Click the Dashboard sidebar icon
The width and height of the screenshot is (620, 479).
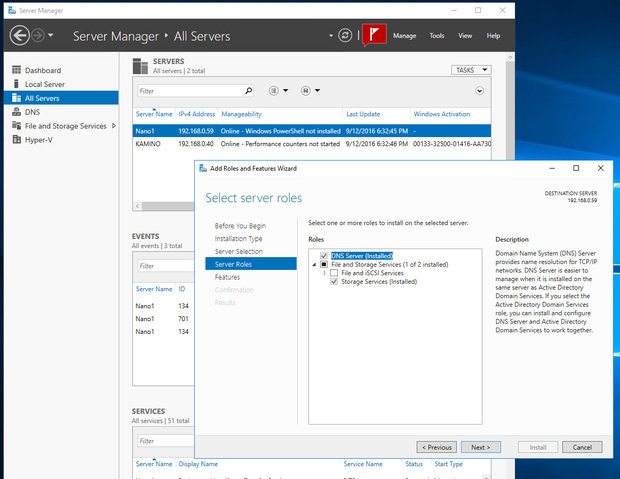click(16, 71)
